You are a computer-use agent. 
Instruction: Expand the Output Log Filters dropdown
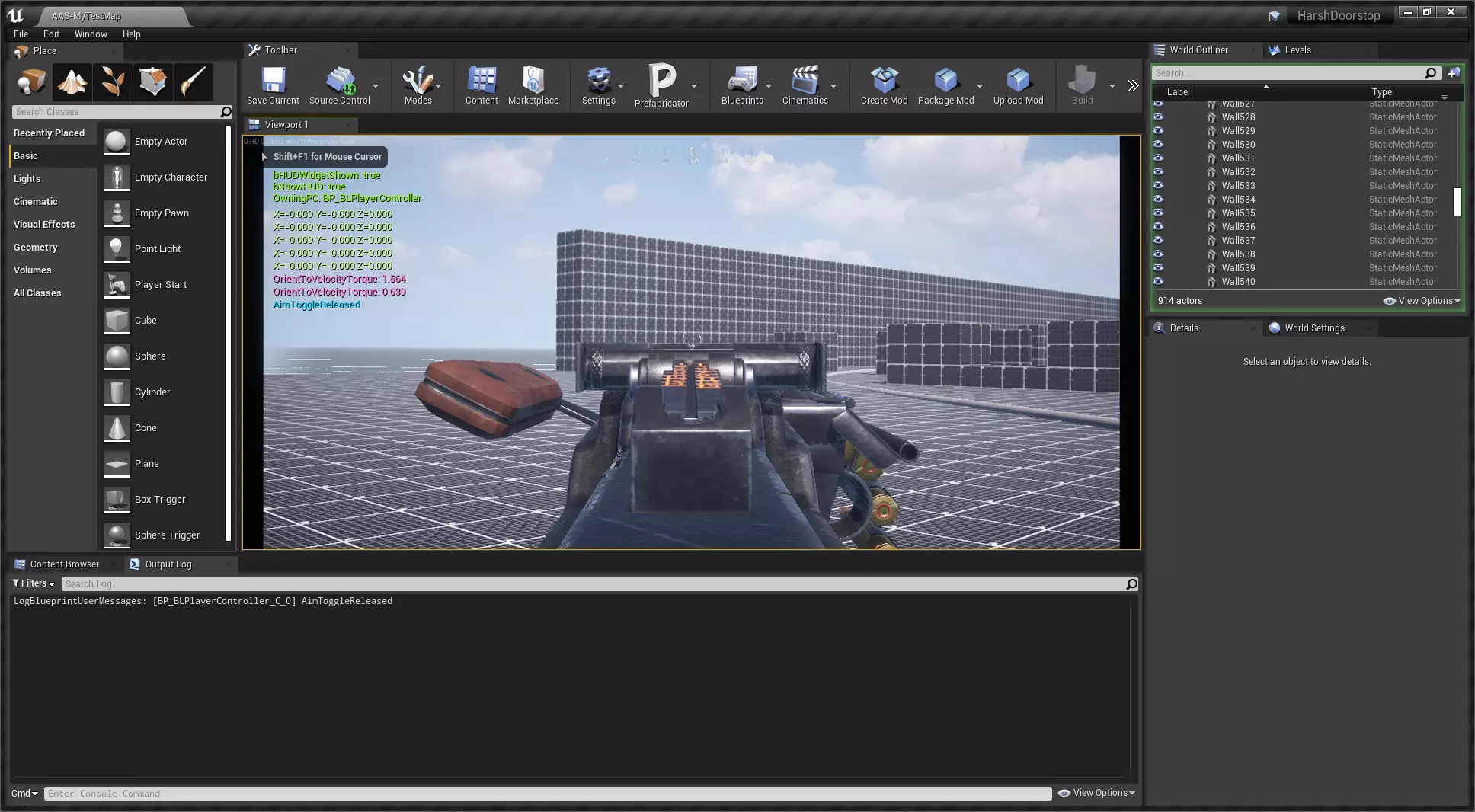(34, 583)
